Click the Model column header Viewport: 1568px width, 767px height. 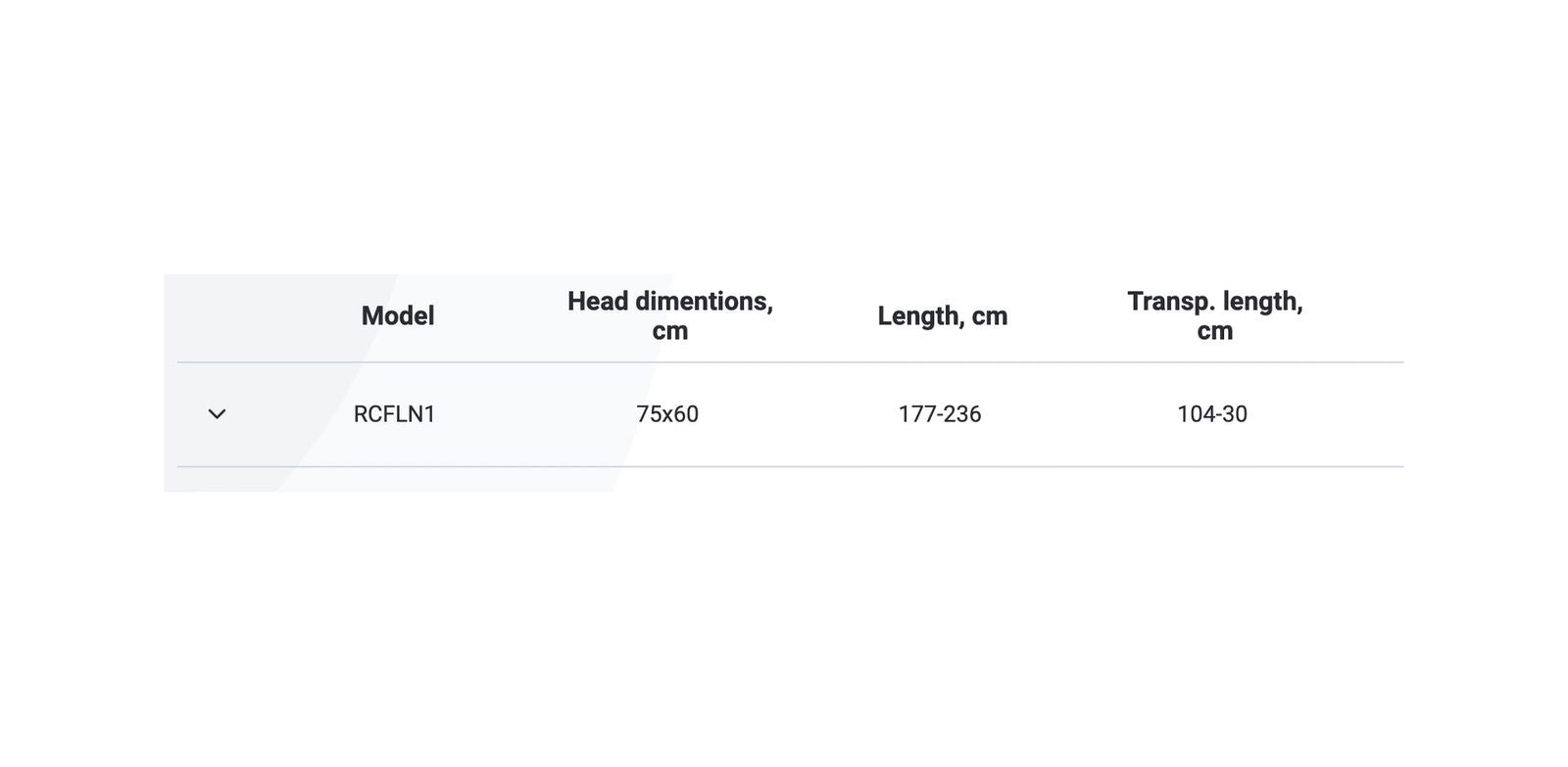pos(397,315)
